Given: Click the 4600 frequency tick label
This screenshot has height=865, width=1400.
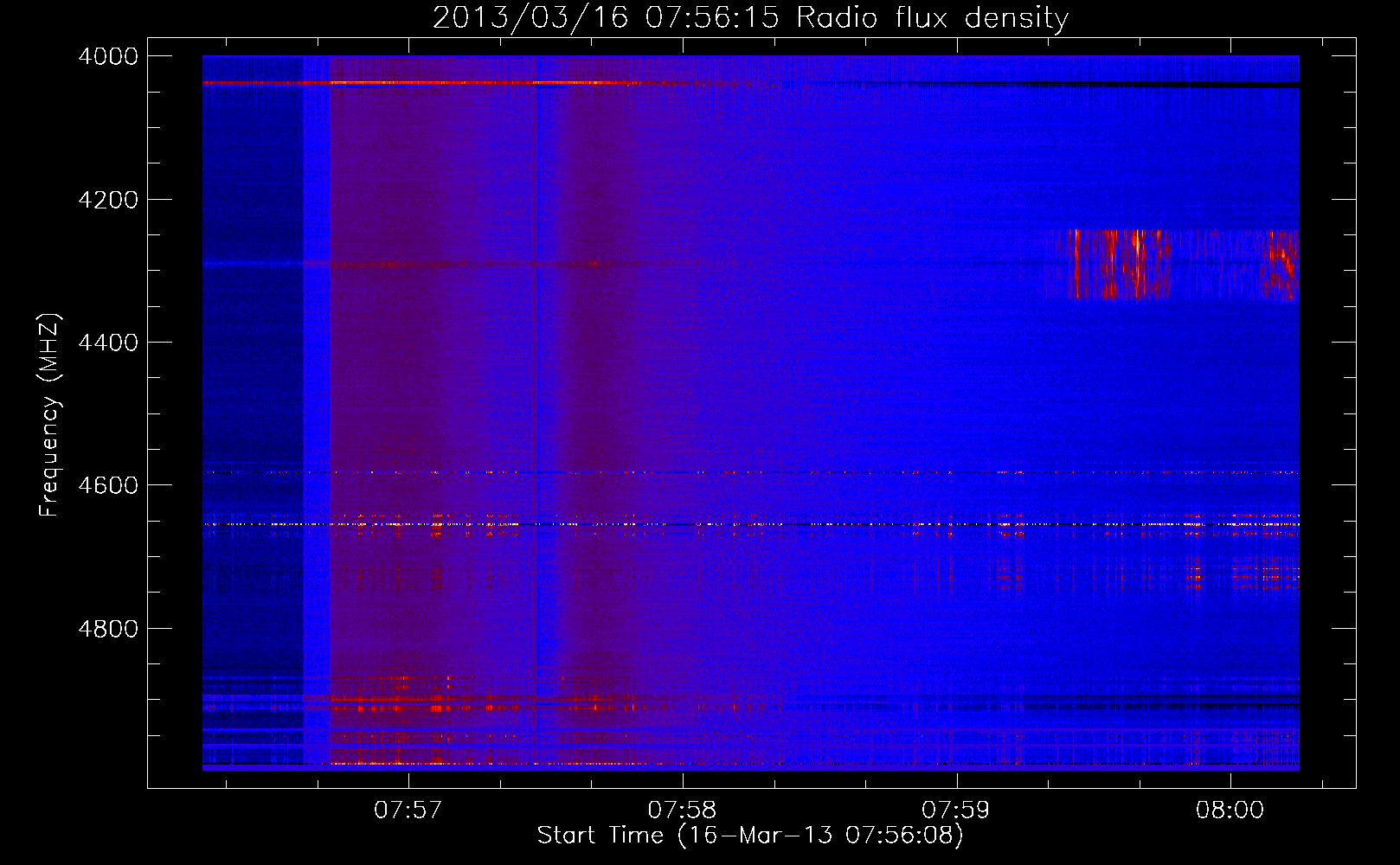Looking at the screenshot, I should [108, 485].
